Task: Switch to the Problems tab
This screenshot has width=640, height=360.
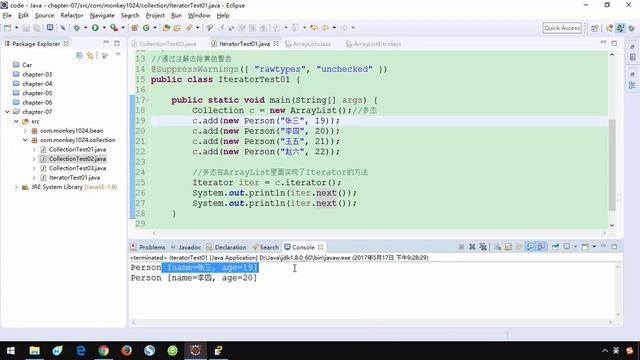Action: [x=148, y=247]
